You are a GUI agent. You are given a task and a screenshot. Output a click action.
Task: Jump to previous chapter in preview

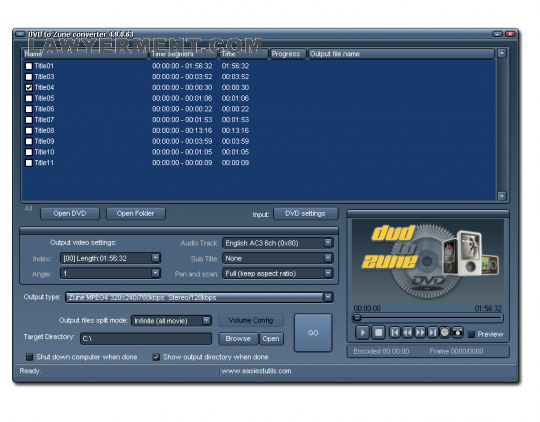pos(395,332)
